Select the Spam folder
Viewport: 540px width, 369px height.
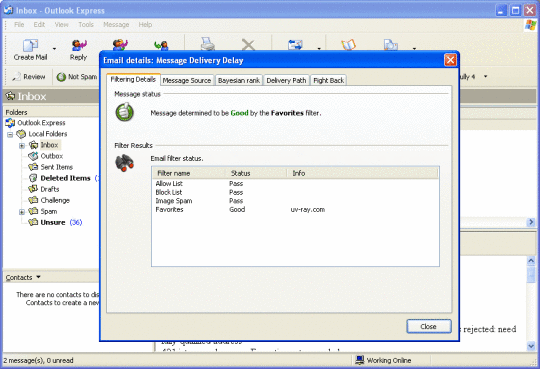coord(49,211)
